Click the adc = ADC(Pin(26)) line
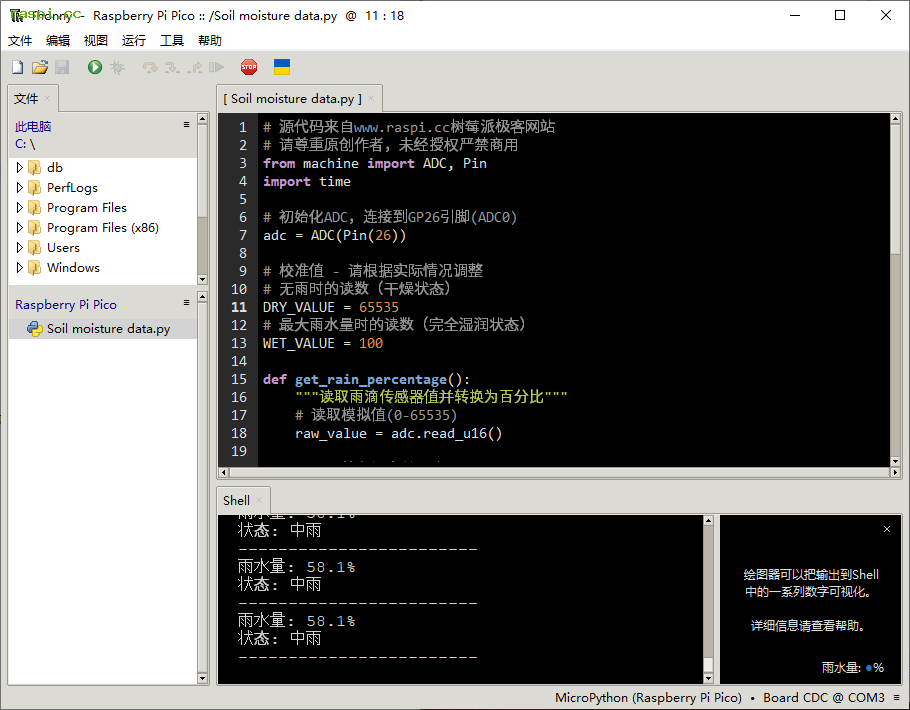 click(334, 235)
